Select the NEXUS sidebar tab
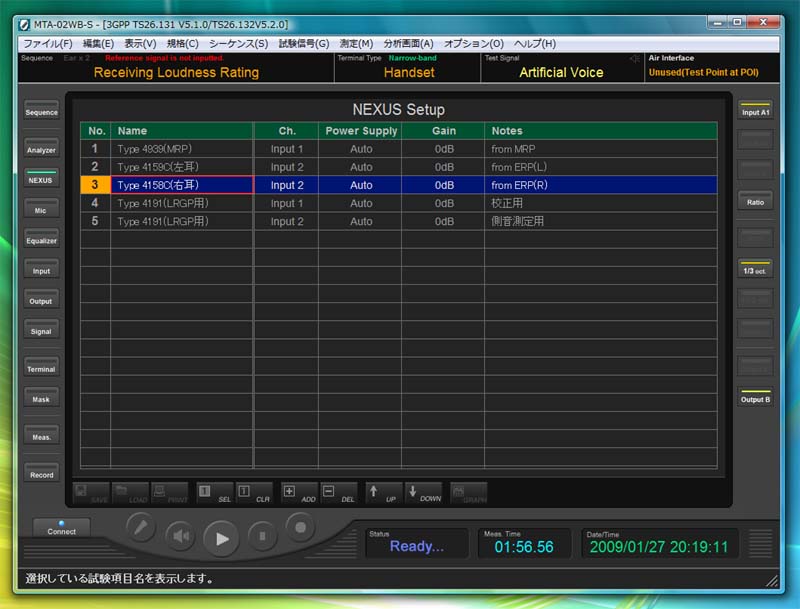Image resolution: width=800 pixels, height=609 pixels. 41,178
